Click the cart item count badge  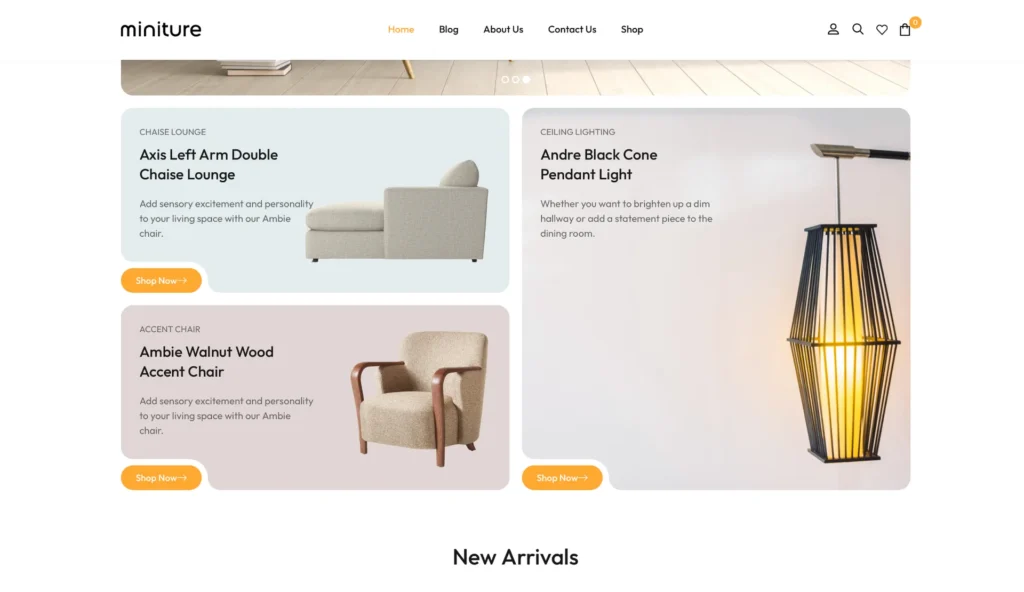pyautogui.click(x=915, y=22)
